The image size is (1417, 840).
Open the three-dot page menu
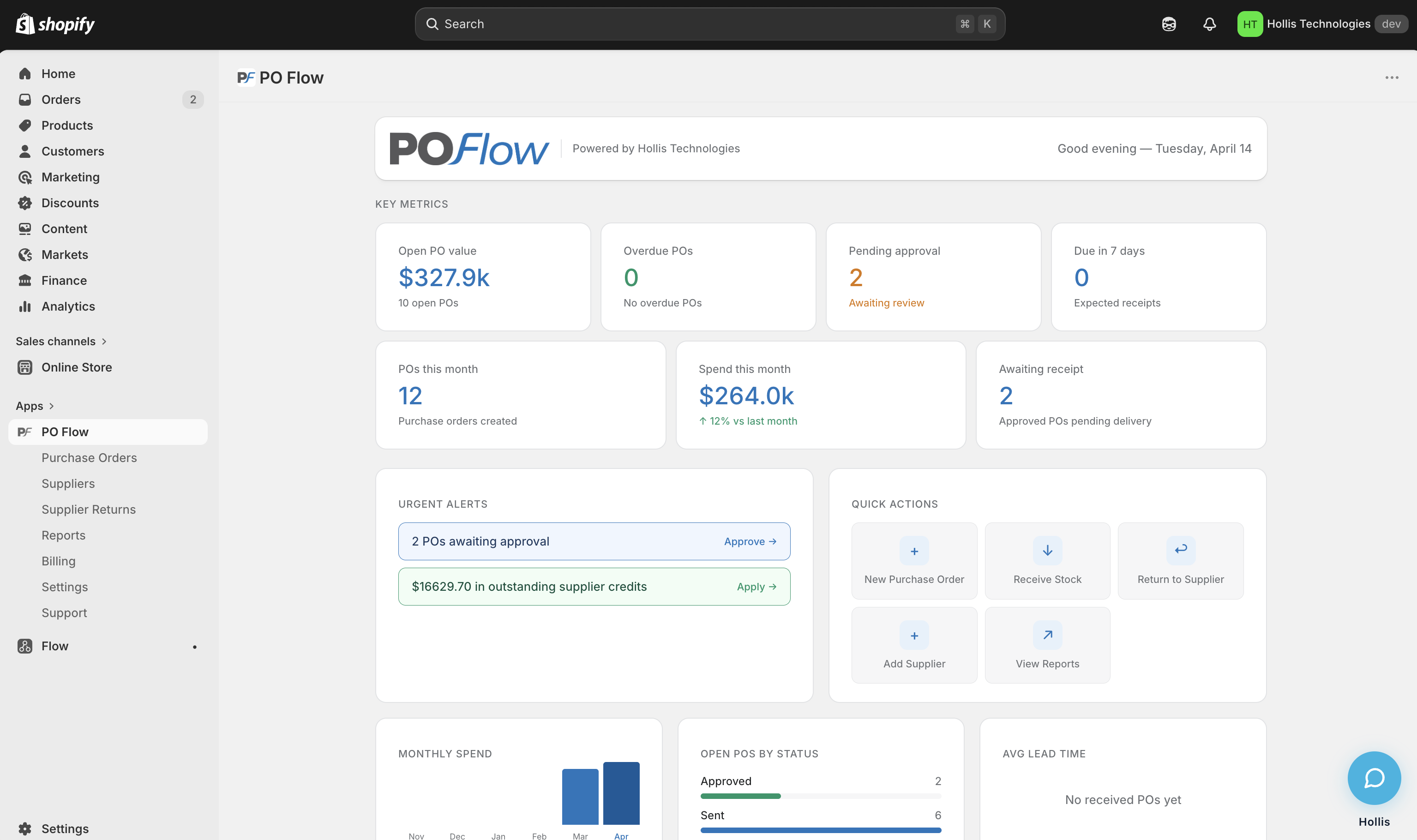tap(1392, 78)
